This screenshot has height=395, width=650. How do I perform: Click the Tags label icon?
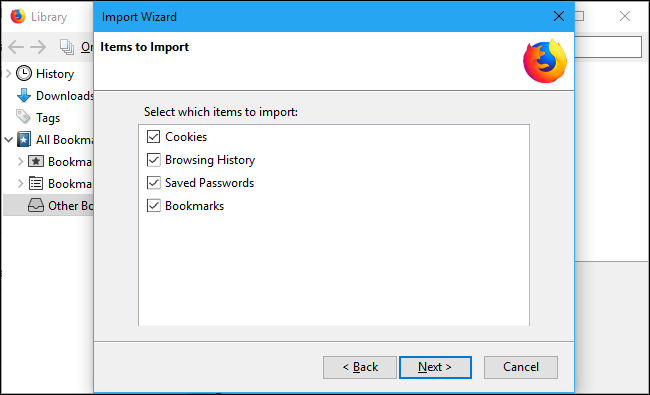[23, 117]
